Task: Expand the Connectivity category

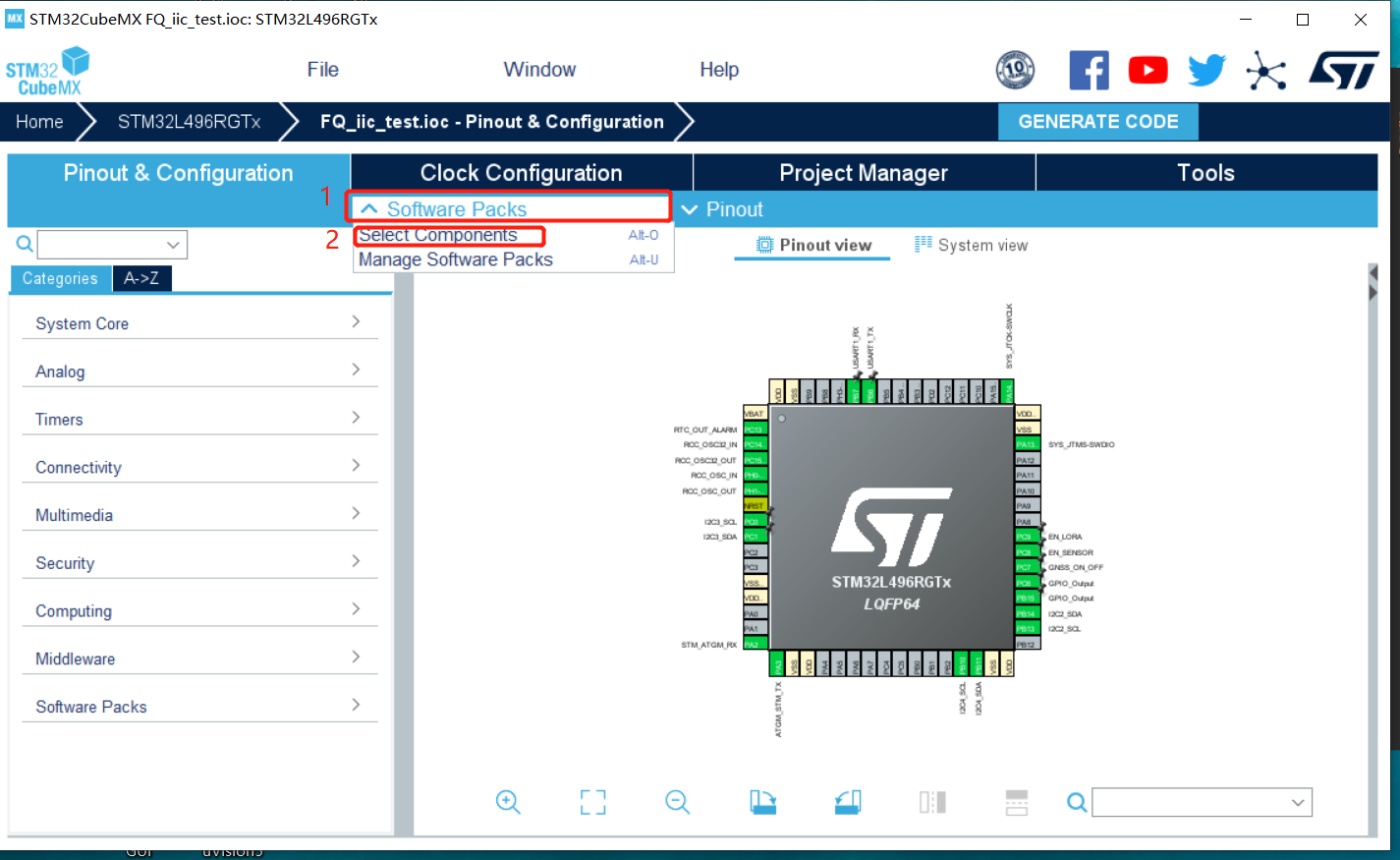Action: coord(199,467)
